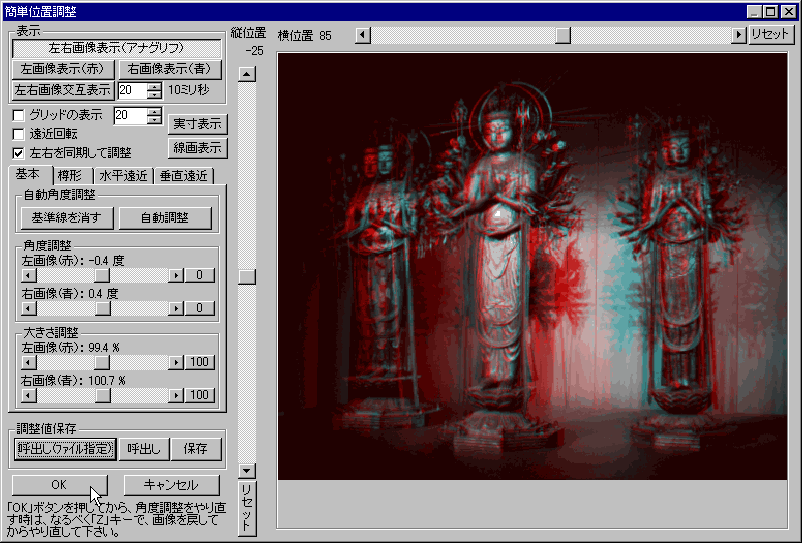
Task: Click vertical position slider up arrow
Action: [247, 75]
